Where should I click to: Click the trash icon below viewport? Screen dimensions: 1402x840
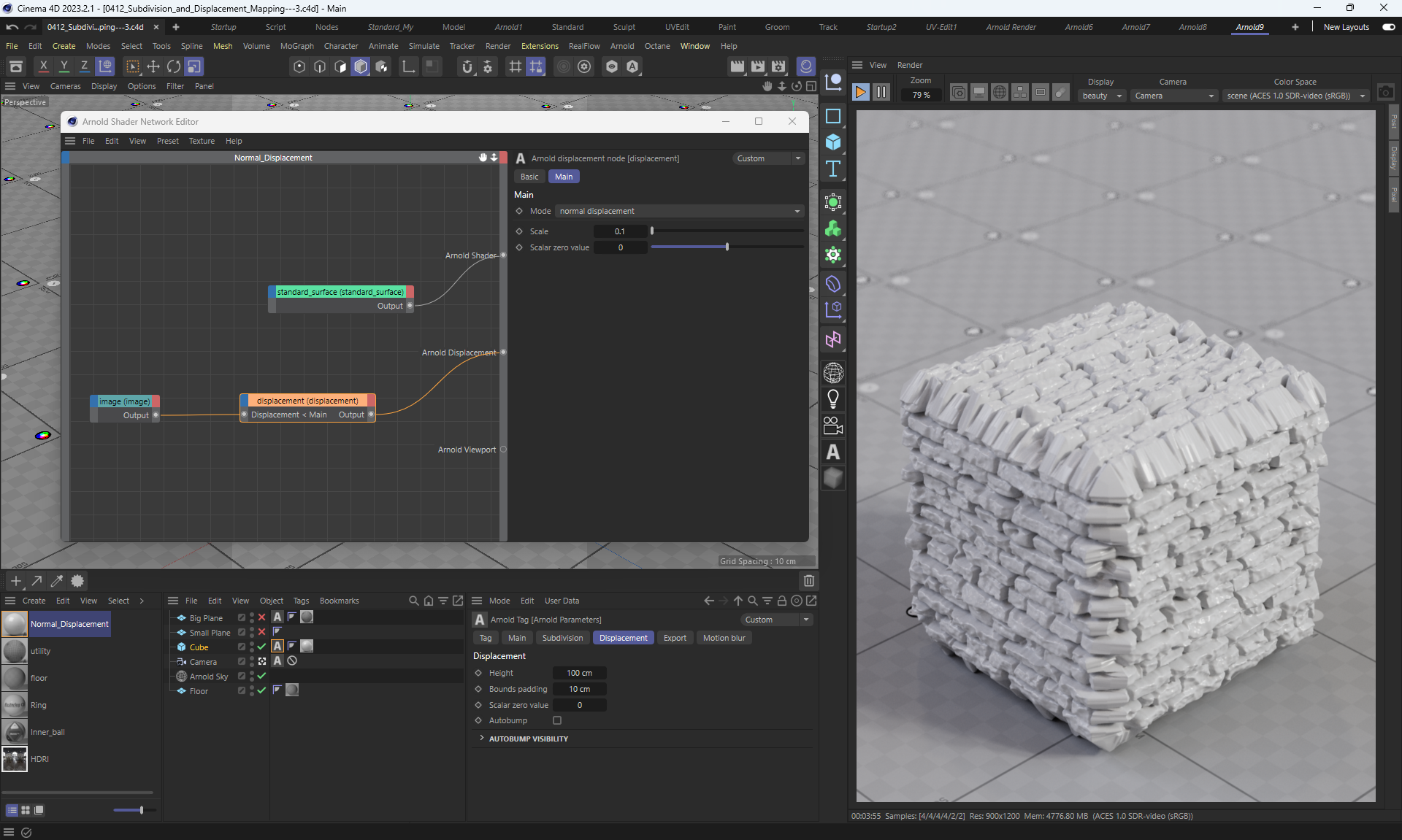(x=808, y=581)
